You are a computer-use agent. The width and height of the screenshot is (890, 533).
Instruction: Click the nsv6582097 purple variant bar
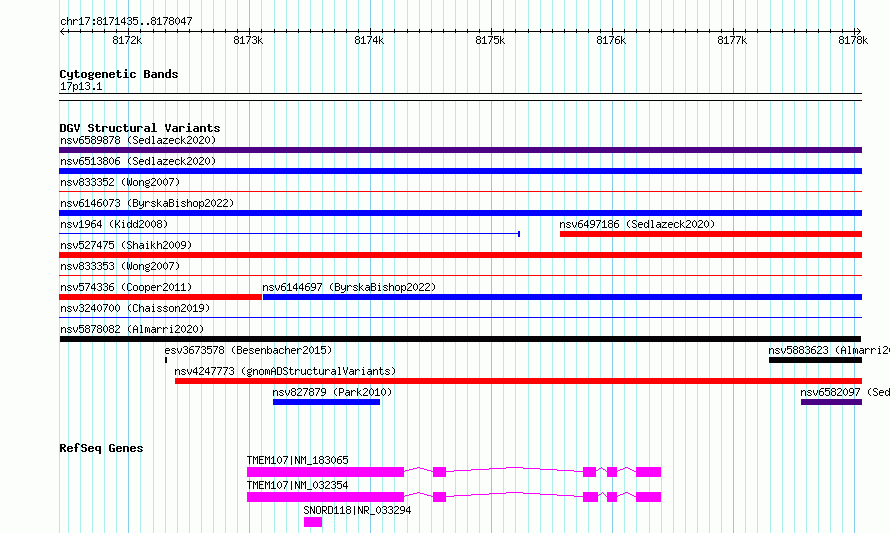[x=832, y=402]
